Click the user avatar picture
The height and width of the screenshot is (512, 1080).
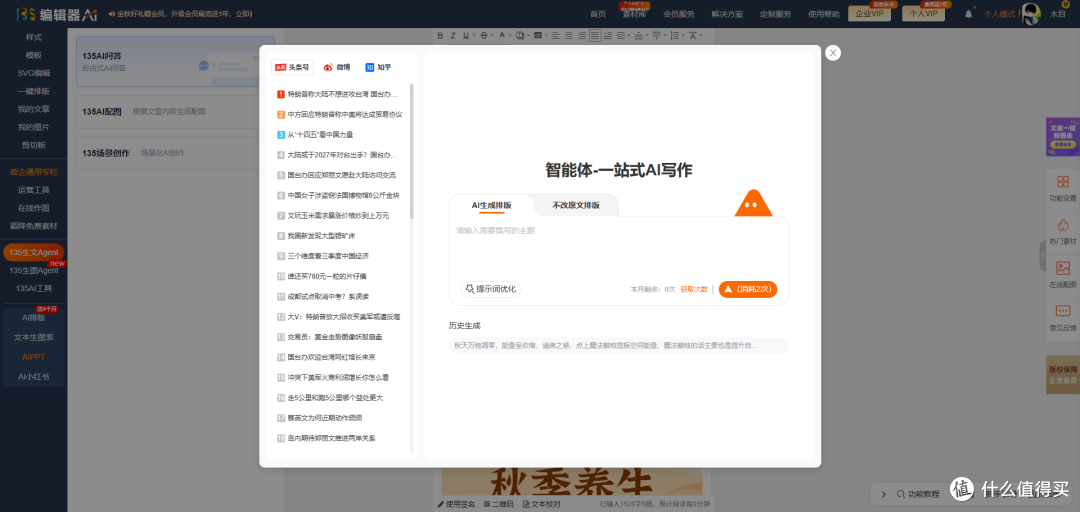coord(1030,14)
